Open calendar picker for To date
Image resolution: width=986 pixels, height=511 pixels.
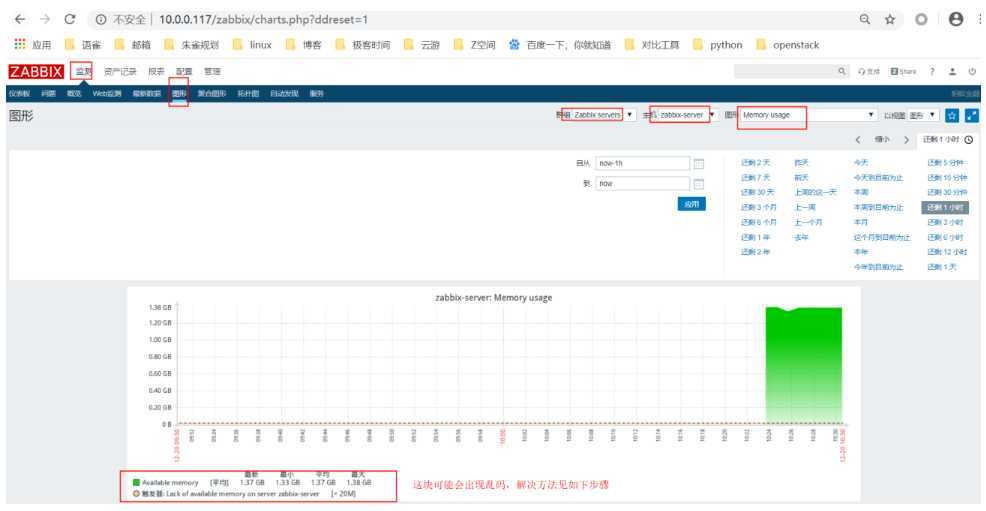pos(698,184)
